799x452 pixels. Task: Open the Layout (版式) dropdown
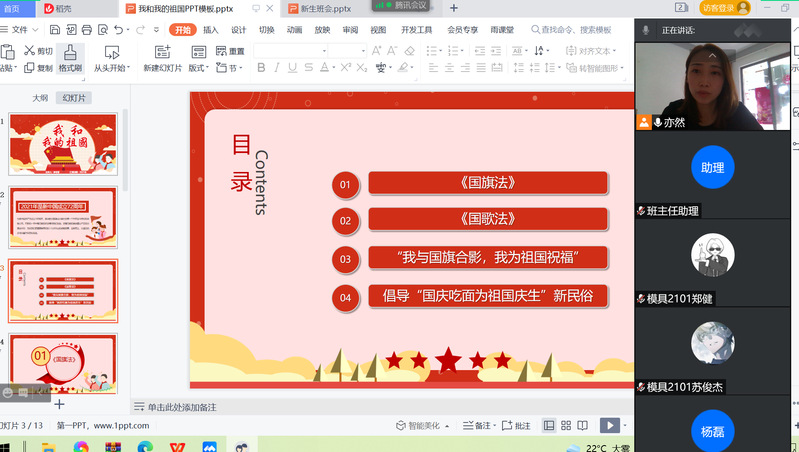199,68
